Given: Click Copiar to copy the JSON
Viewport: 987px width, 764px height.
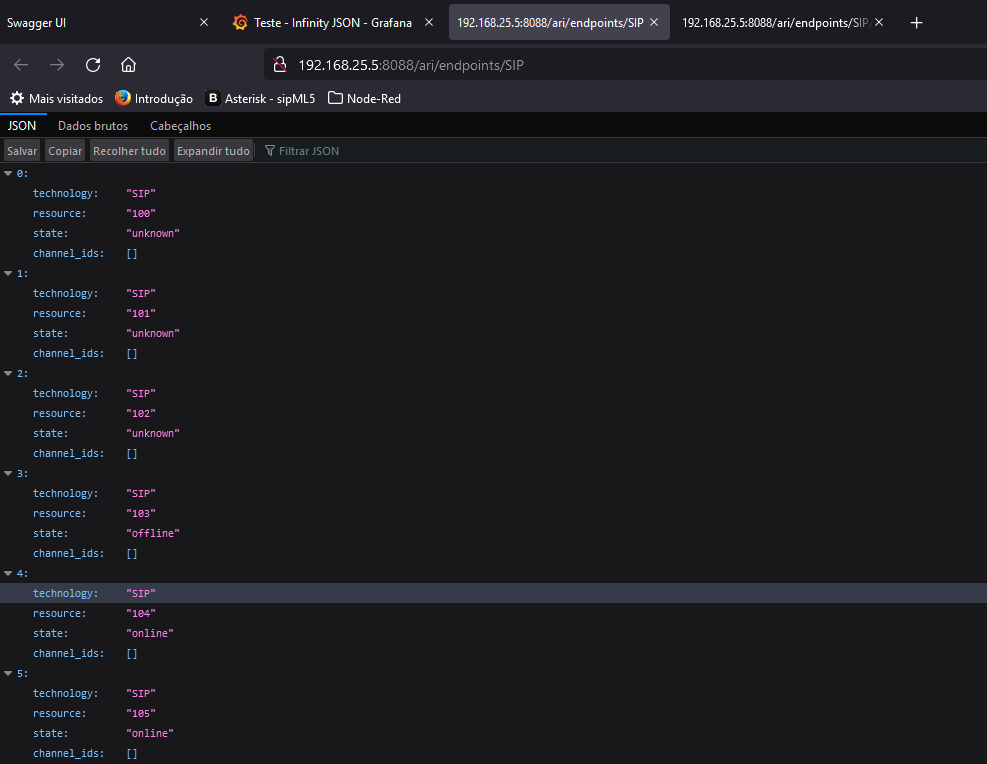Looking at the screenshot, I should [64, 150].
